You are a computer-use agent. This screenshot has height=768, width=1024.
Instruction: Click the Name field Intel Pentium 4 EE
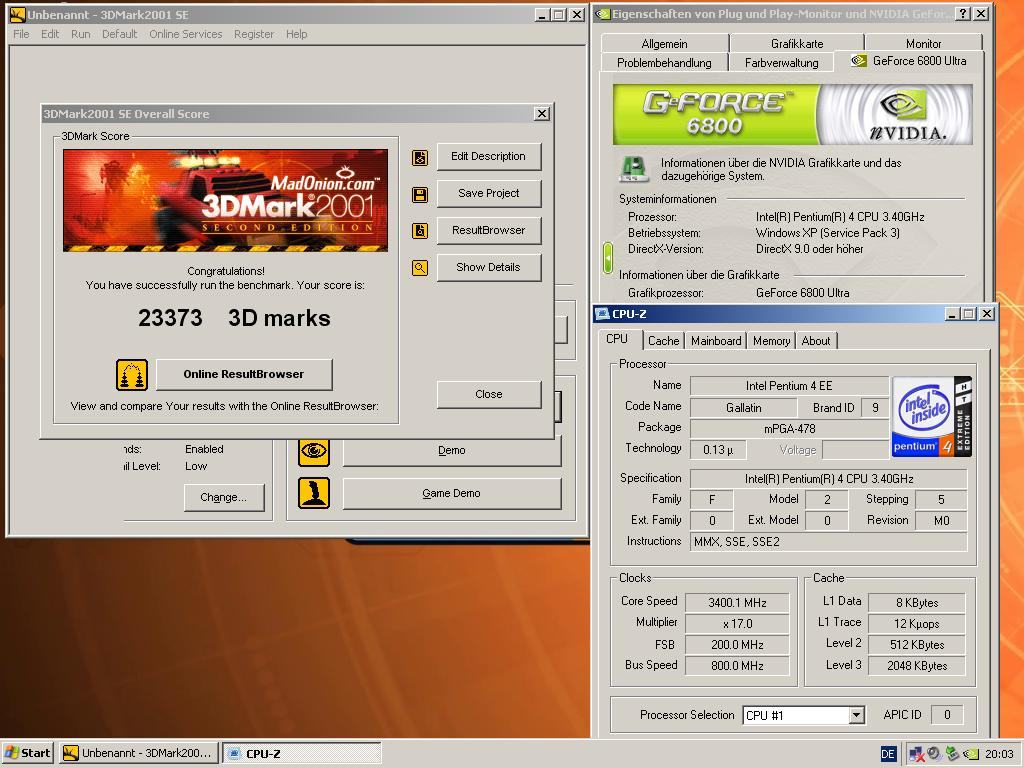[789, 386]
